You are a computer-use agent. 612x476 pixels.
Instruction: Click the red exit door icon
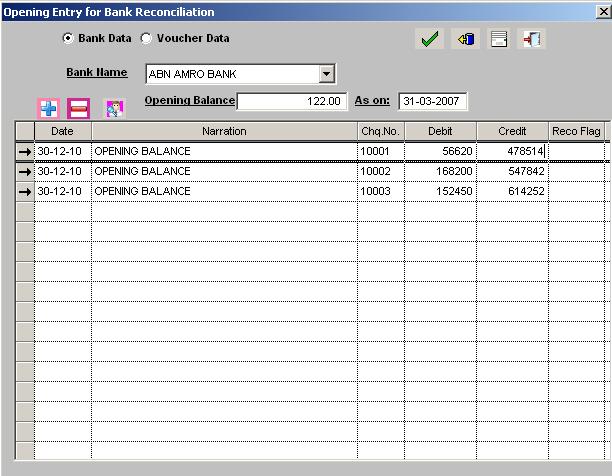coord(532,39)
